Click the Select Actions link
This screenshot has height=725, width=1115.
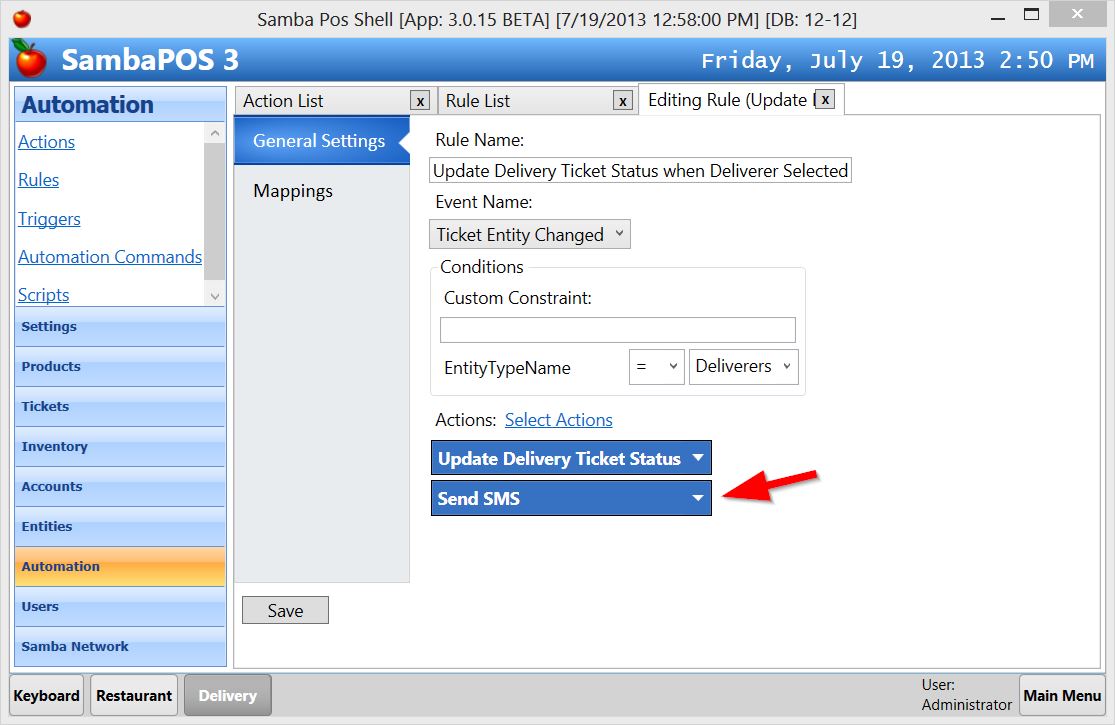558,419
